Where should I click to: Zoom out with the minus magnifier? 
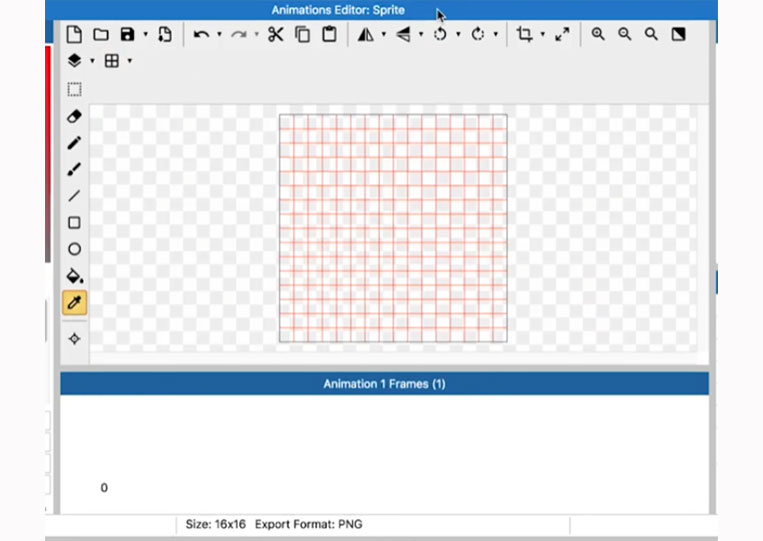coord(625,34)
